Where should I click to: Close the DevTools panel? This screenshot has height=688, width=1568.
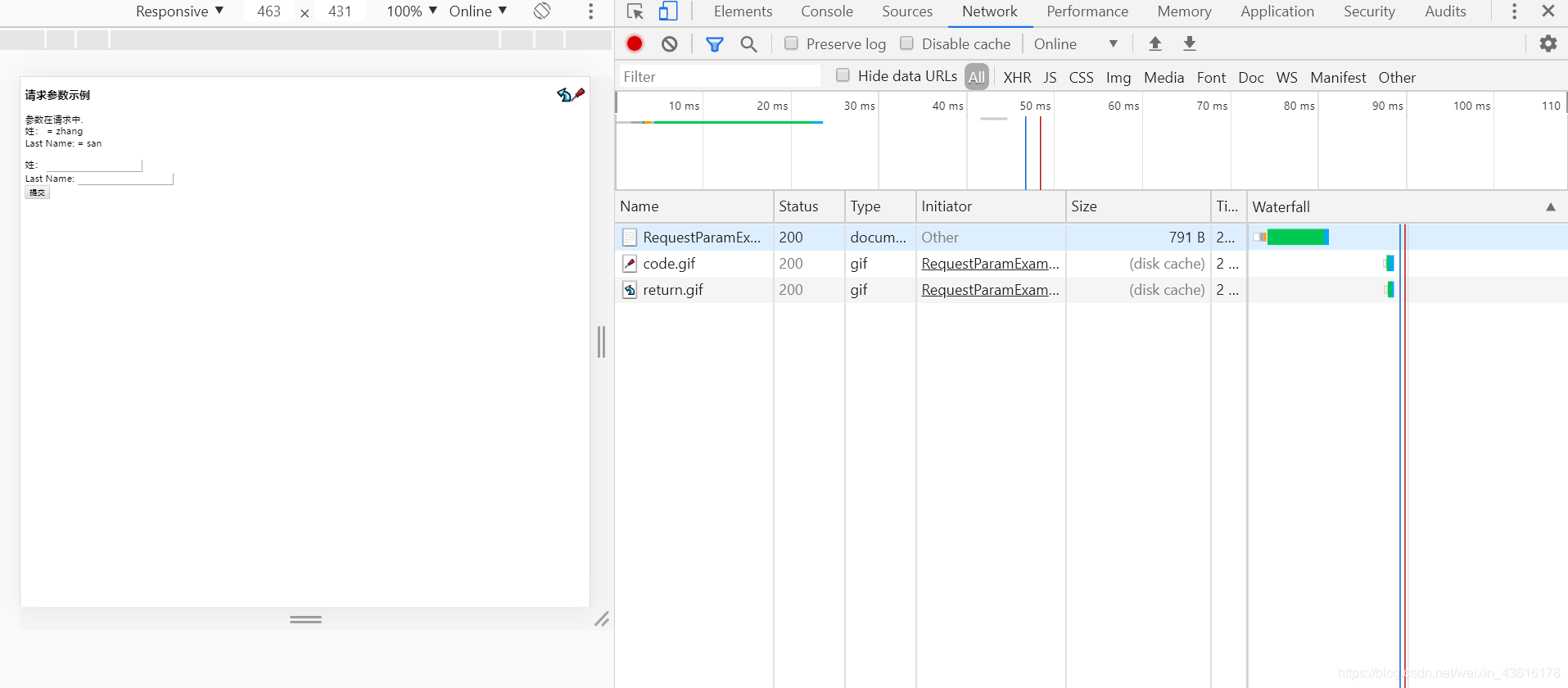(x=1548, y=11)
